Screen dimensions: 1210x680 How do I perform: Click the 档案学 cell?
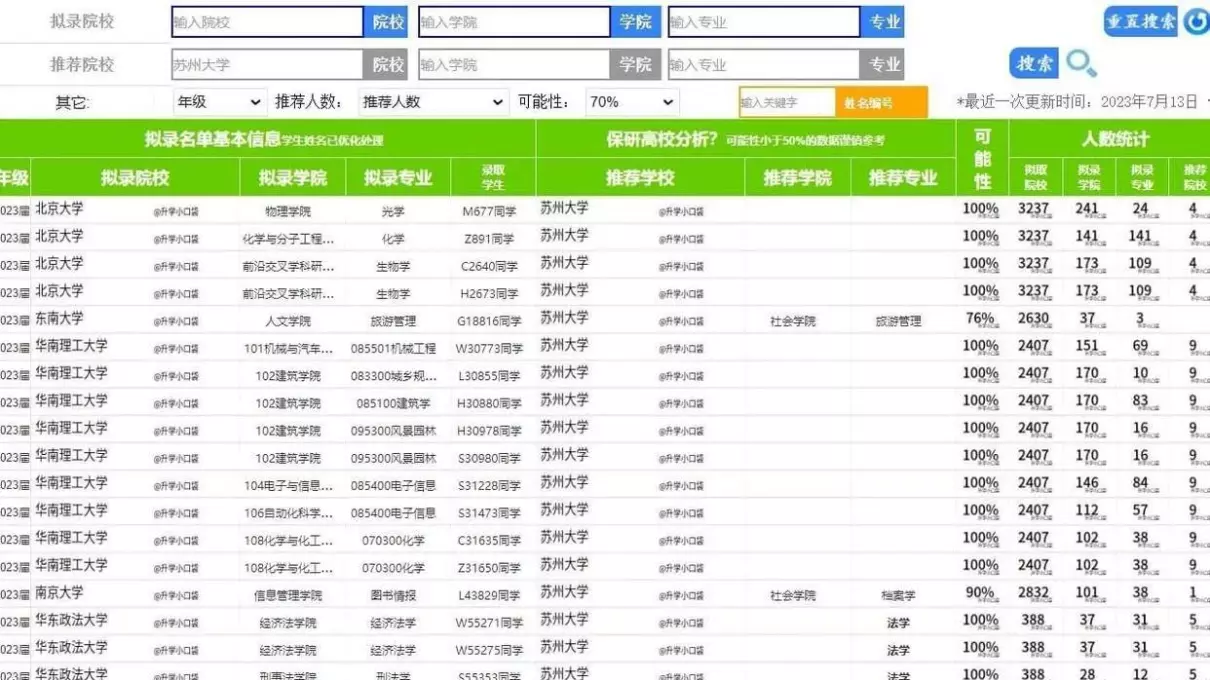coord(898,596)
